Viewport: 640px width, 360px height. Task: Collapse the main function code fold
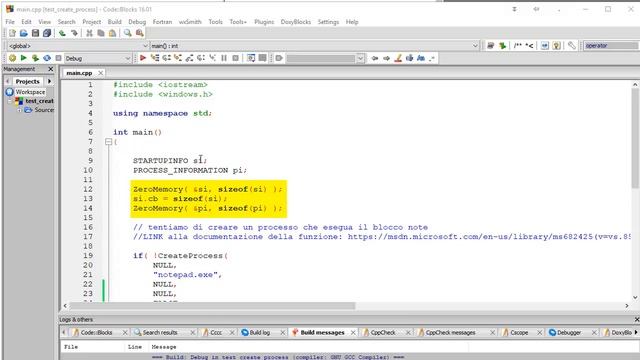(109, 142)
